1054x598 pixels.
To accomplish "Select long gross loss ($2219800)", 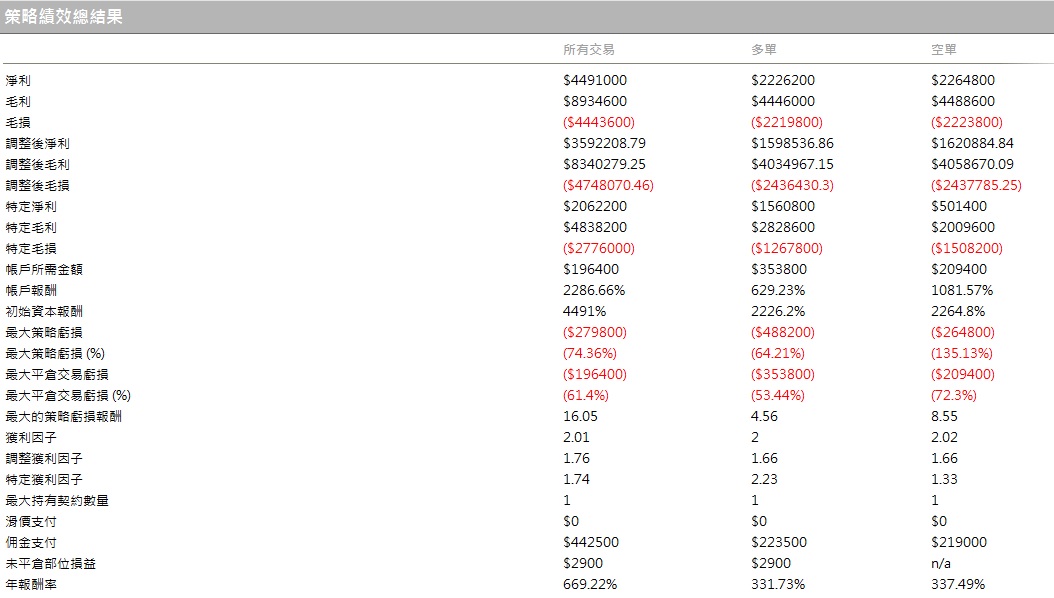I will click(x=786, y=122).
